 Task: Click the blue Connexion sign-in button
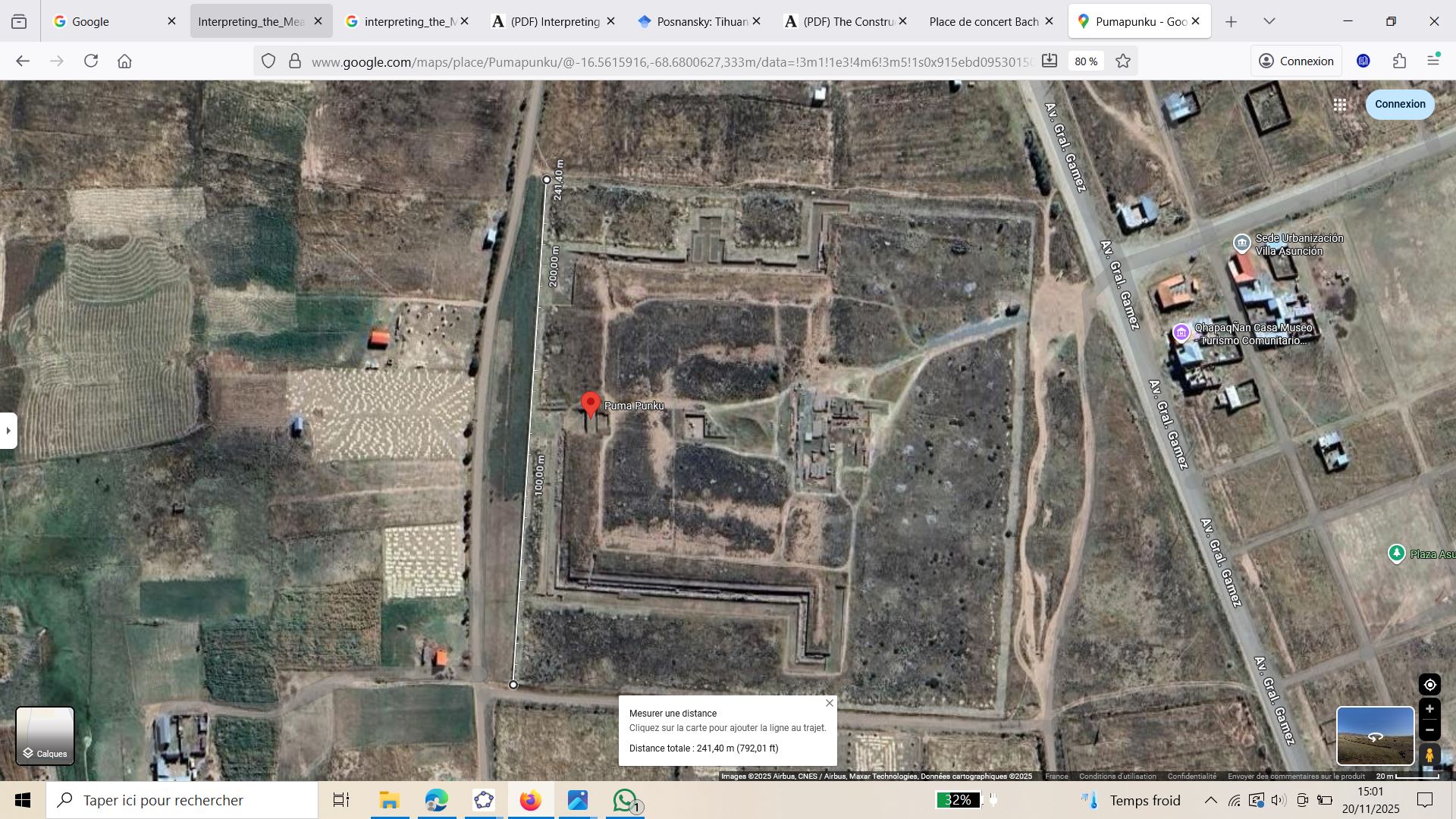click(x=1399, y=104)
